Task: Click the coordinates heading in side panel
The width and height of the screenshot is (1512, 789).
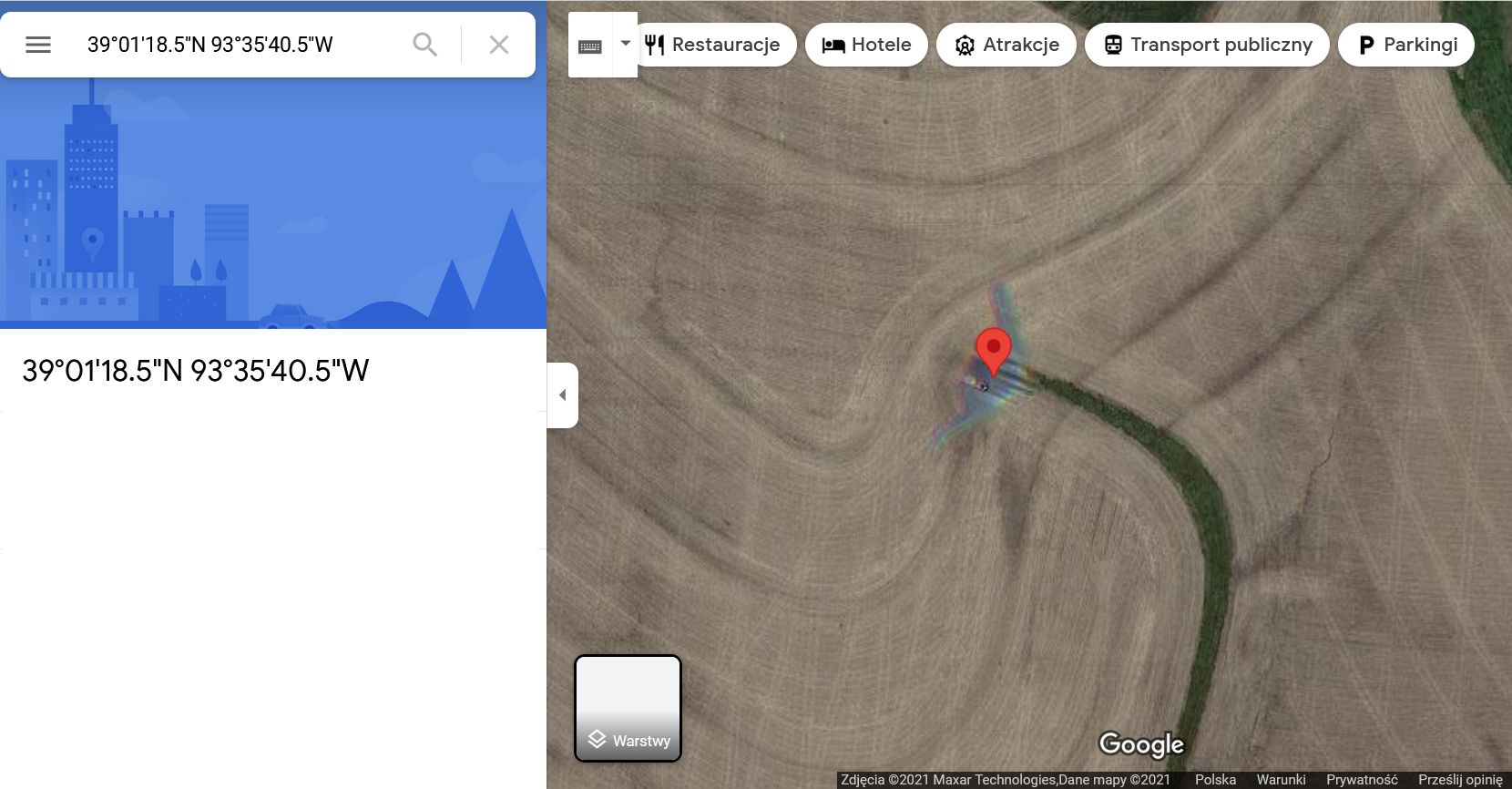Action: 195,371
